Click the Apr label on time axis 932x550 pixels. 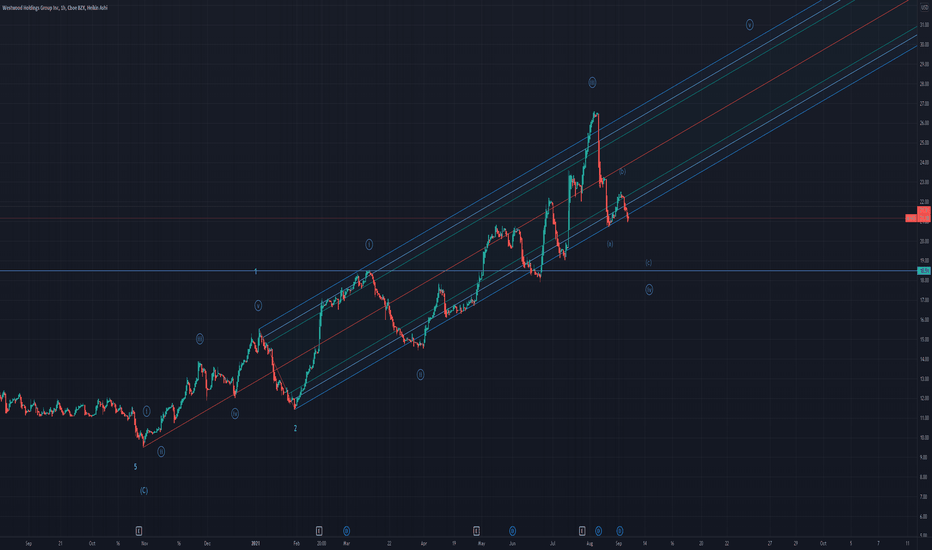tap(424, 543)
